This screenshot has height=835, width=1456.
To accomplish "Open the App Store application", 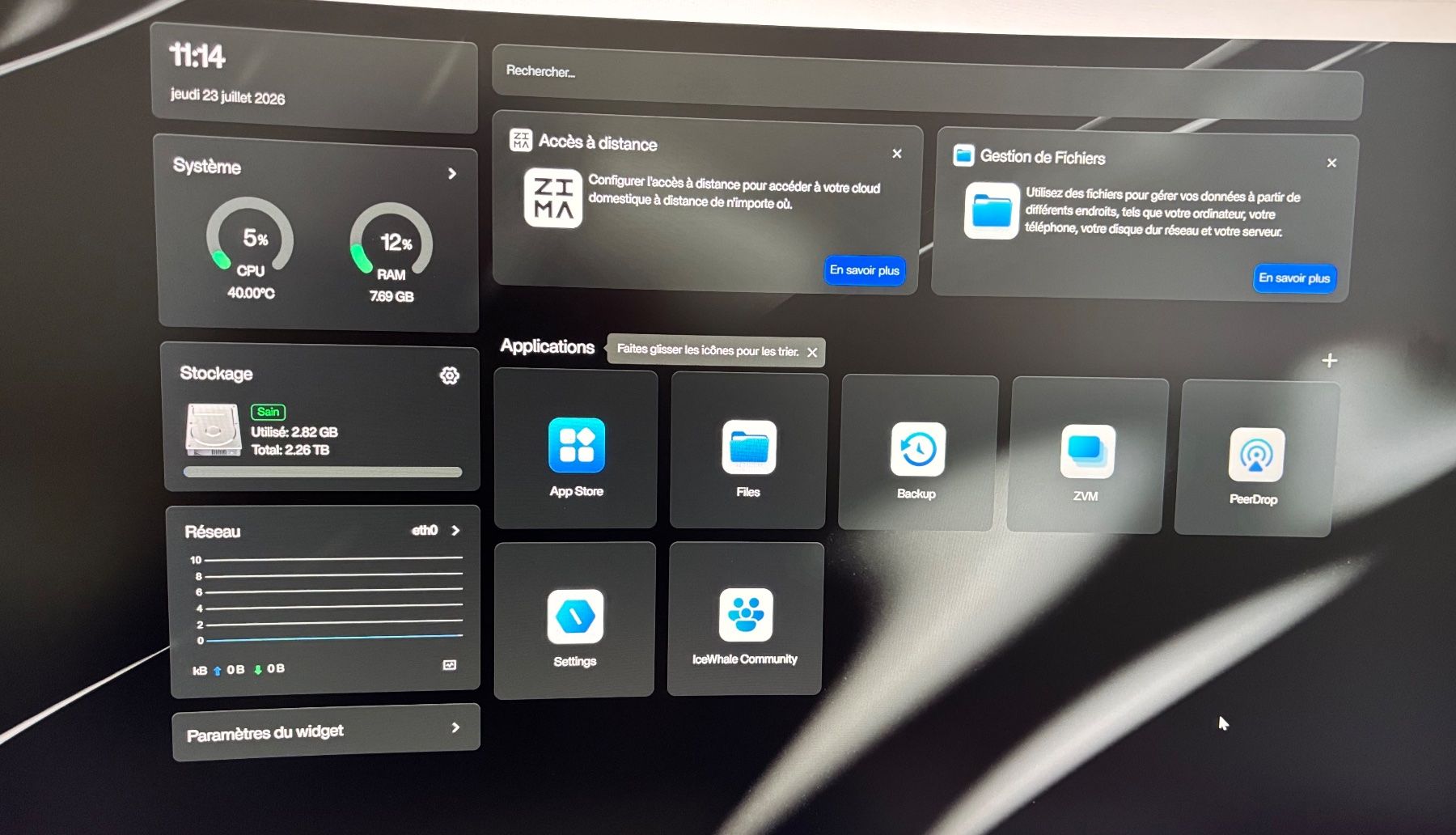I will [x=576, y=449].
